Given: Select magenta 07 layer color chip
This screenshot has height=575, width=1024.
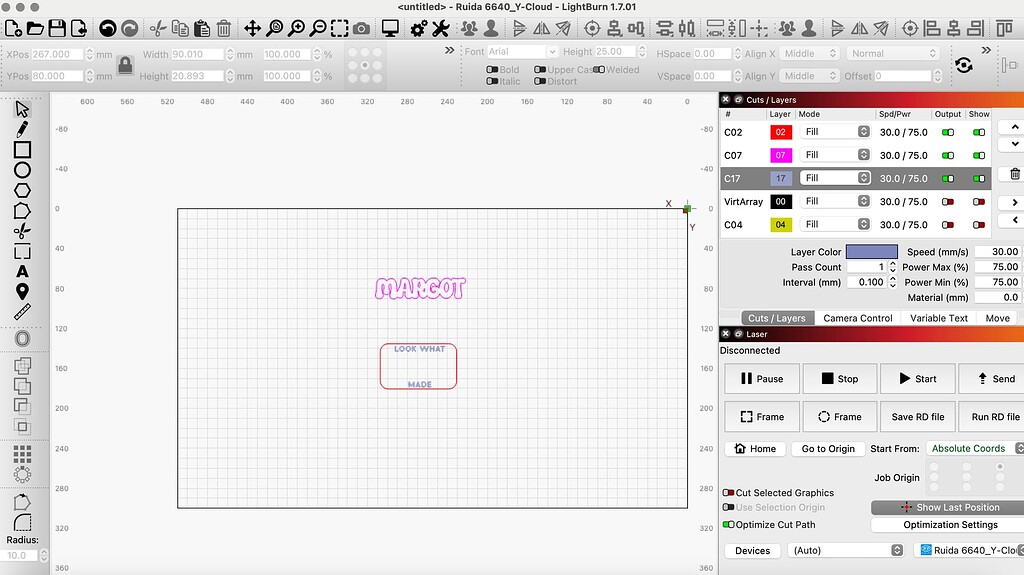Looking at the screenshot, I should pyautogui.click(x=780, y=155).
